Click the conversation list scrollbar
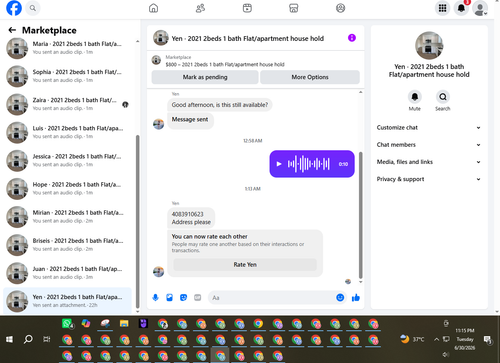 (138, 221)
